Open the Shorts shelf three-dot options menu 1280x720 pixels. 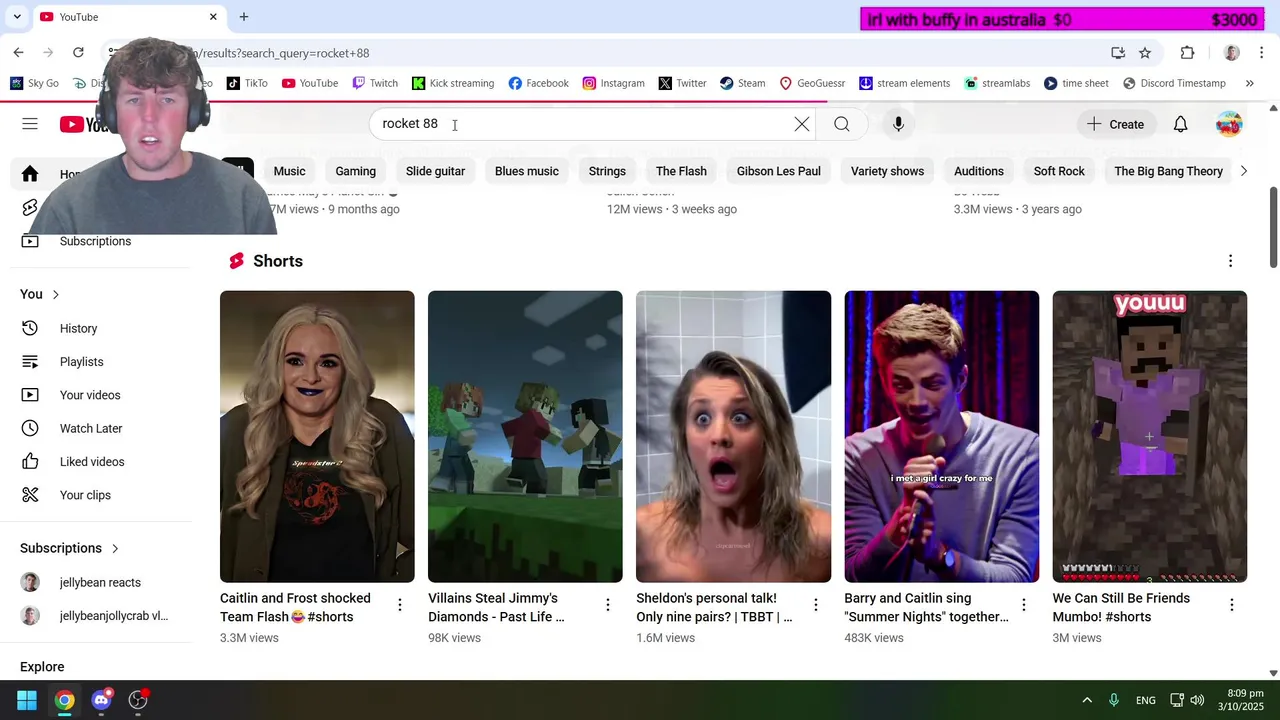pyautogui.click(x=1230, y=261)
